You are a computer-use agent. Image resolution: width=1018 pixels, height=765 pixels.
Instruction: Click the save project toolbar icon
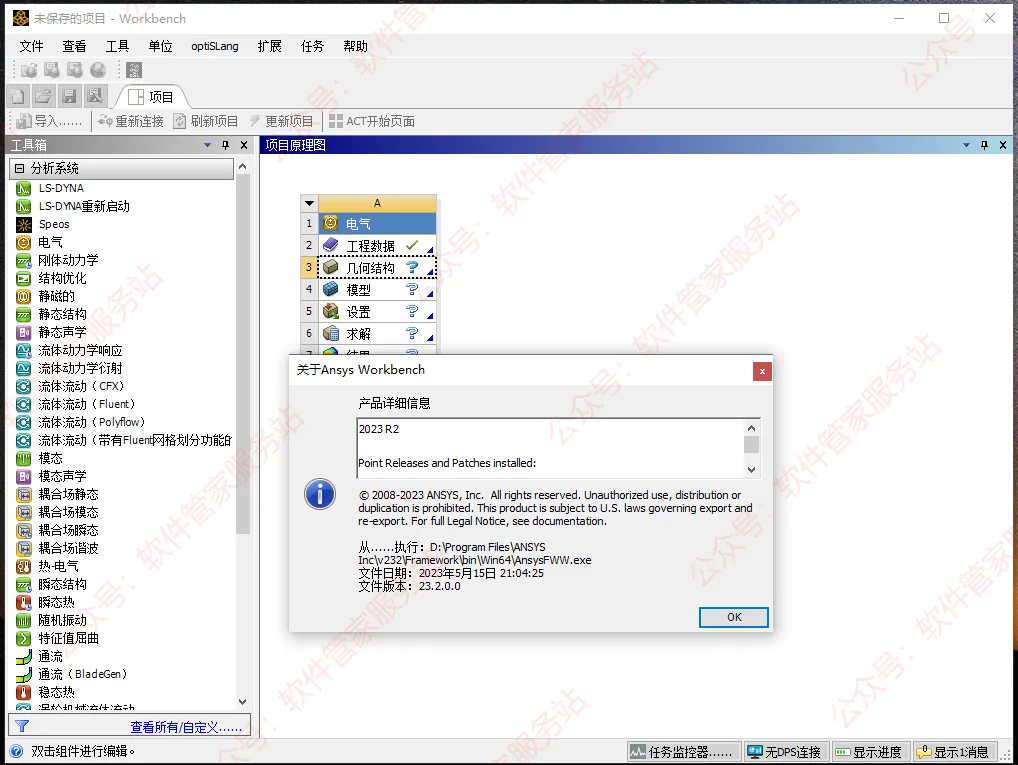(x=68, y=97)
